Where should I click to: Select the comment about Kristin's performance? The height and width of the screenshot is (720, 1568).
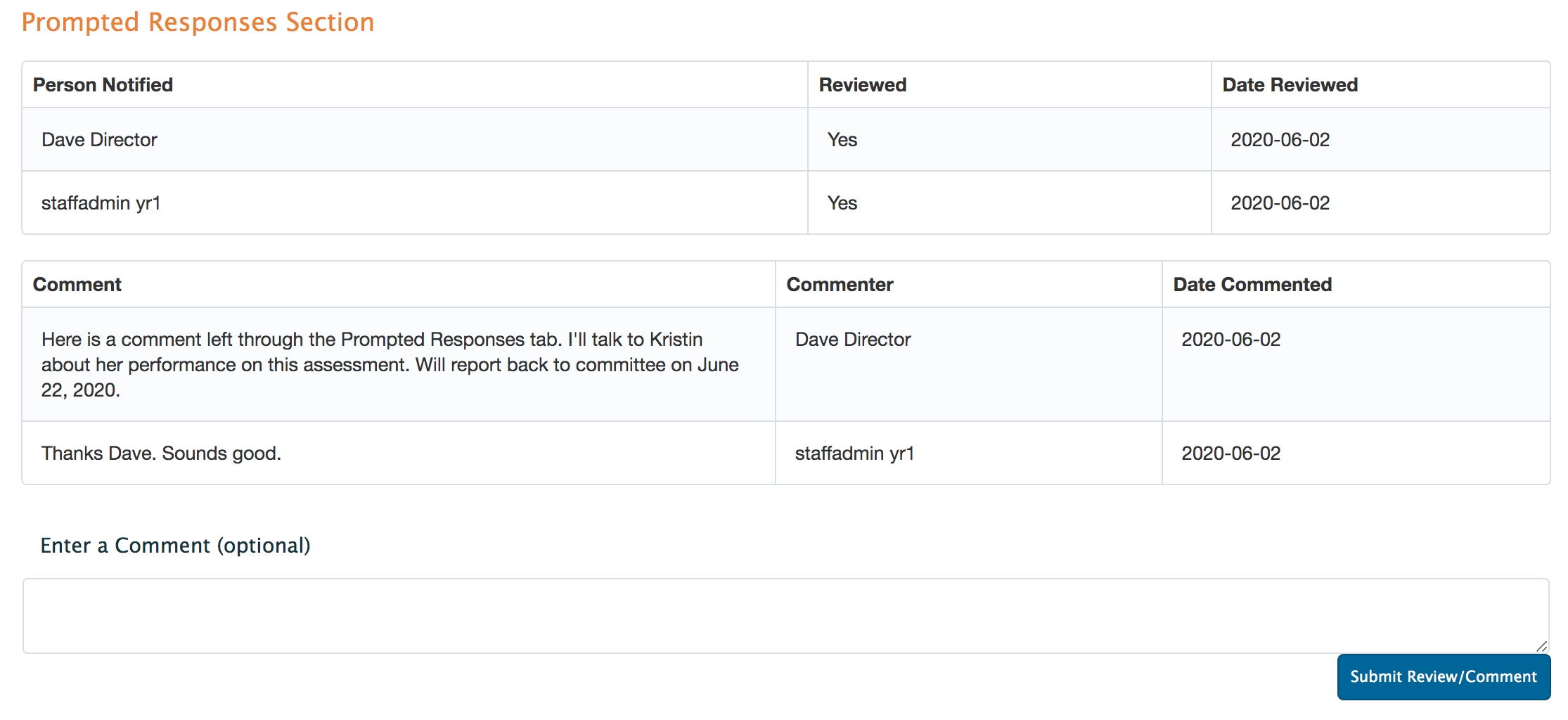click(390, 364)
